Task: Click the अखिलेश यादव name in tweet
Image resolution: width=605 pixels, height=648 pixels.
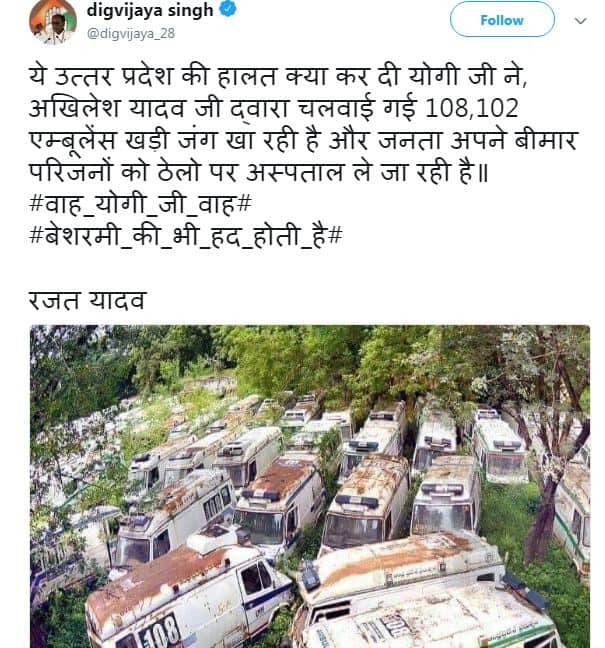Action: pyautogui.click(x=107, y=109)
